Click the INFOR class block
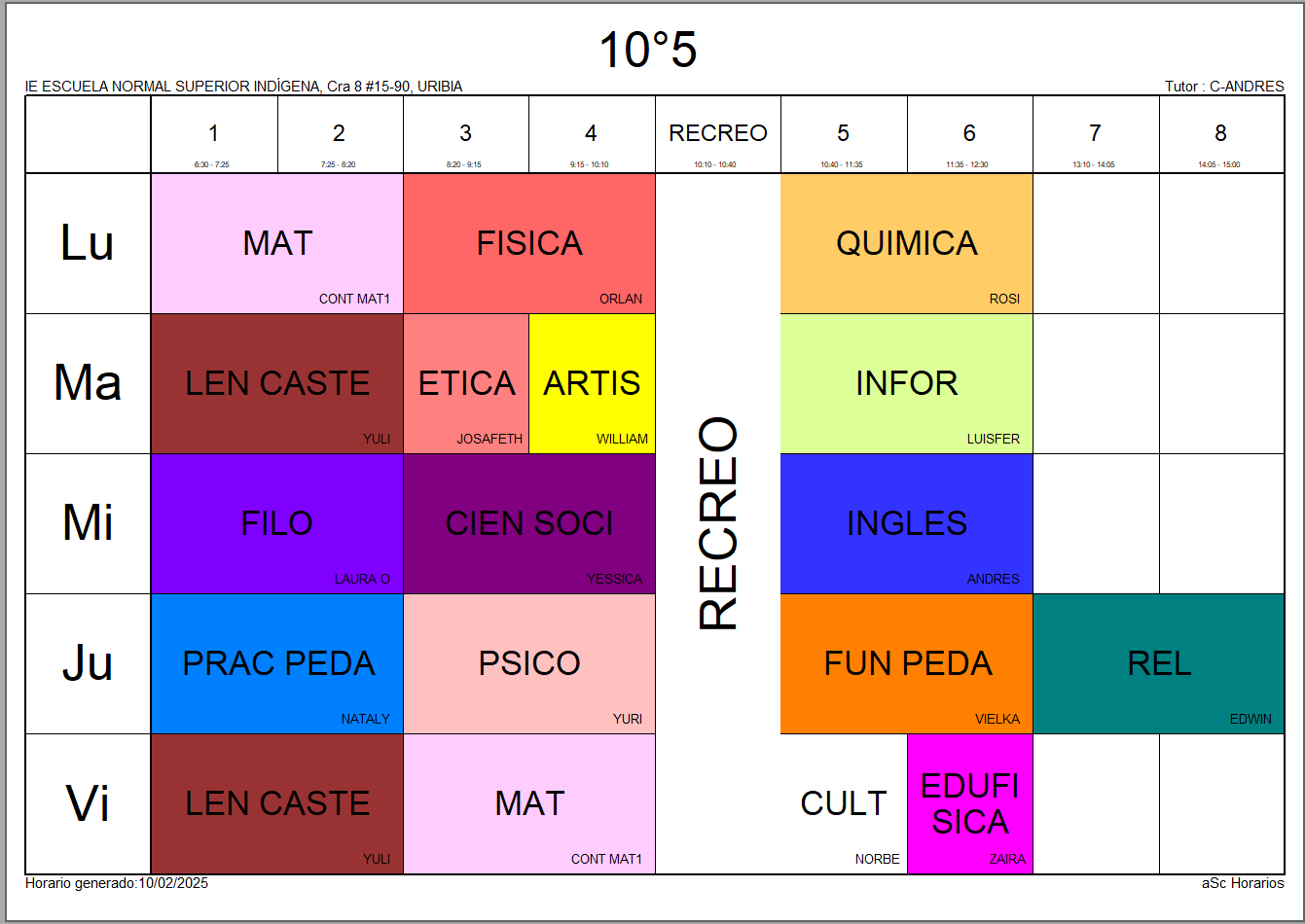This screenshot has height=924, width=1305. [906, 383]
